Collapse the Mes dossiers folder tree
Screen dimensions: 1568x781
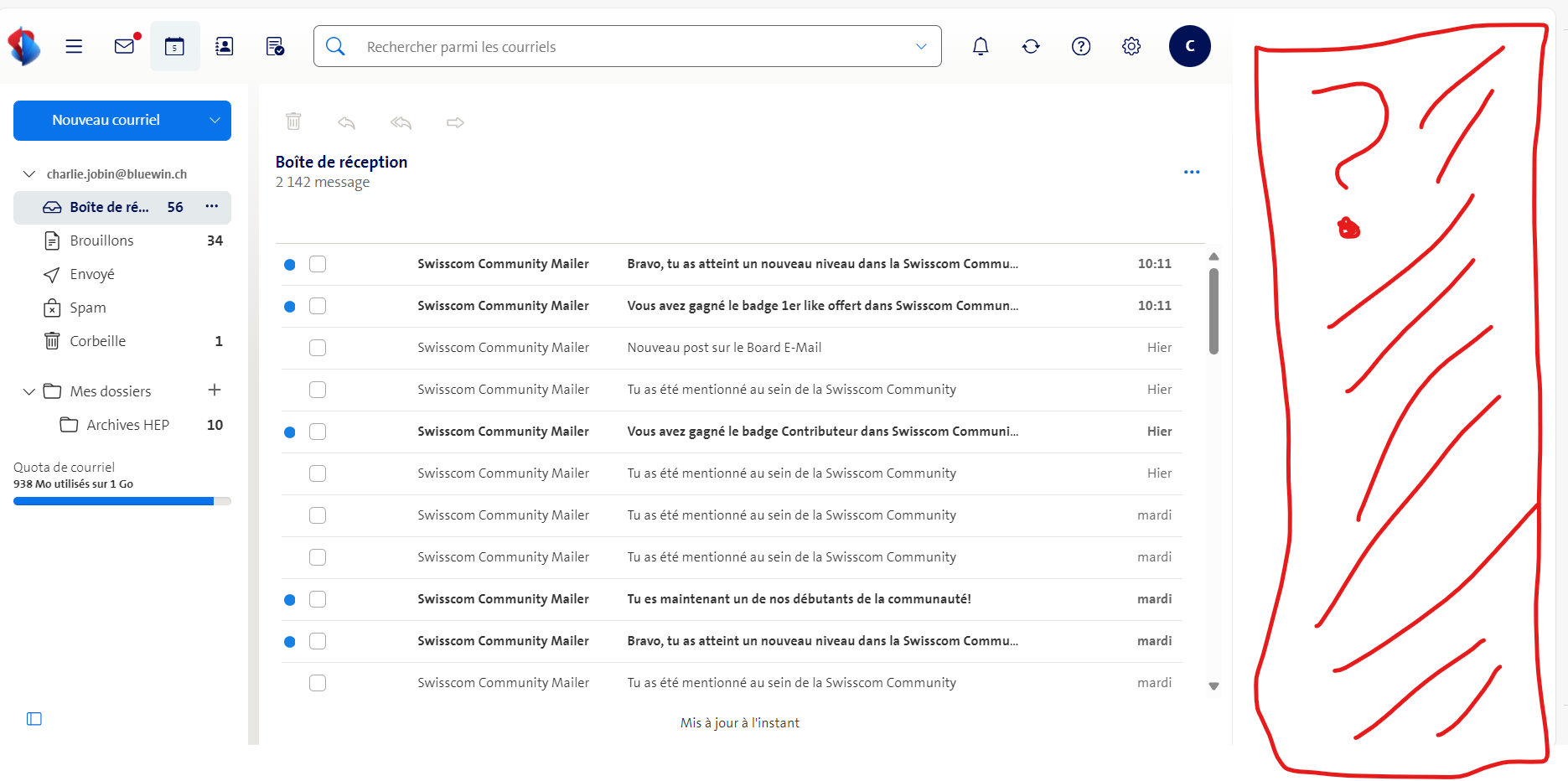click(29, 391)
